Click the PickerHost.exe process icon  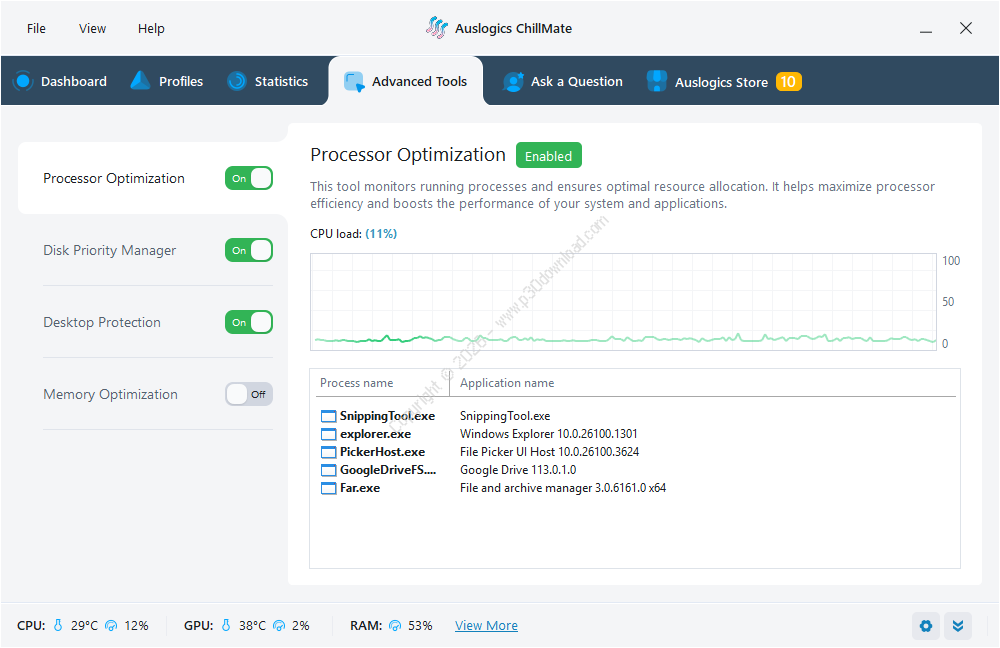coord(328,452)
